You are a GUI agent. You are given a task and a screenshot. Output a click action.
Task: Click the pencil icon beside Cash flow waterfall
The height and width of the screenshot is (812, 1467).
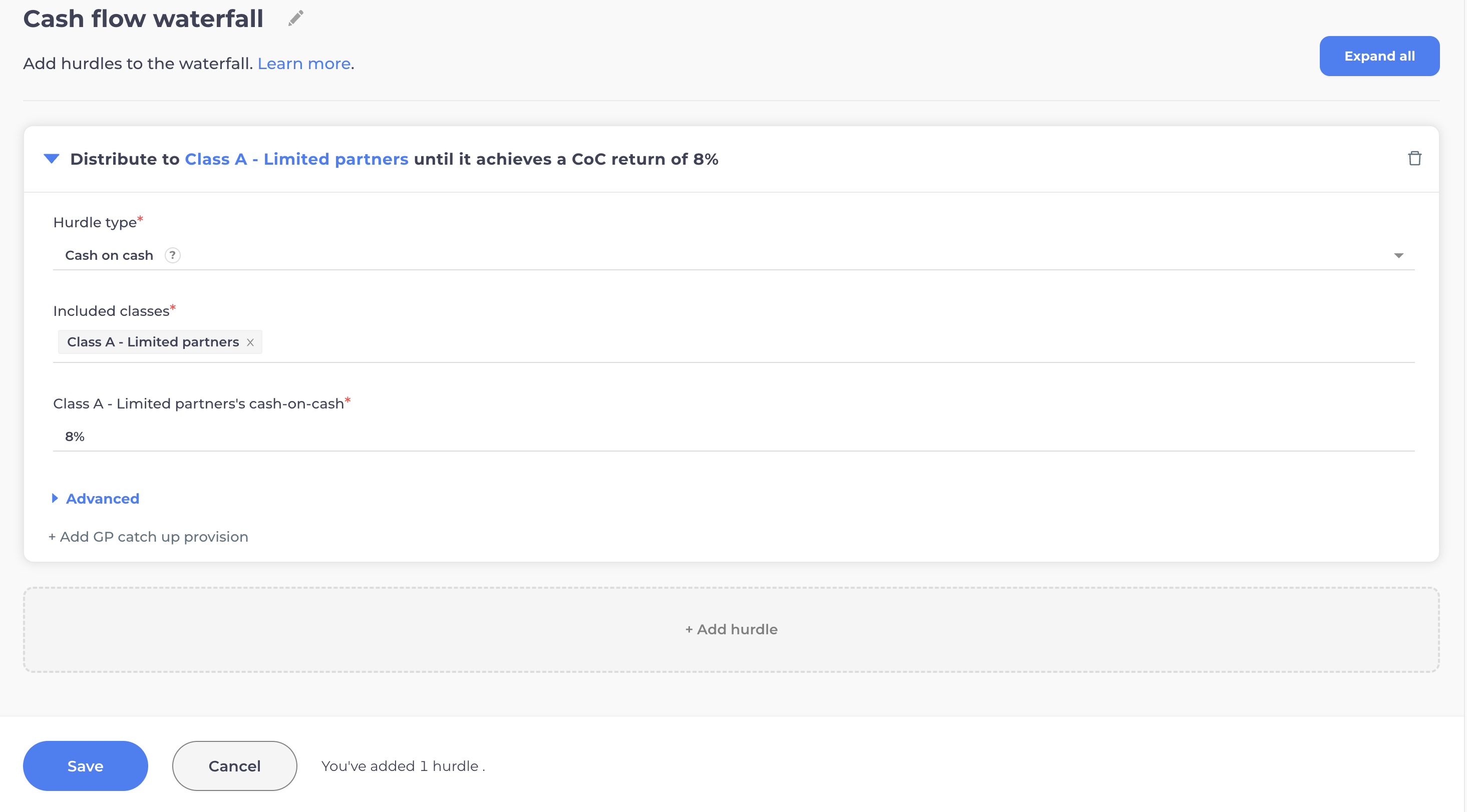point(295,18)
